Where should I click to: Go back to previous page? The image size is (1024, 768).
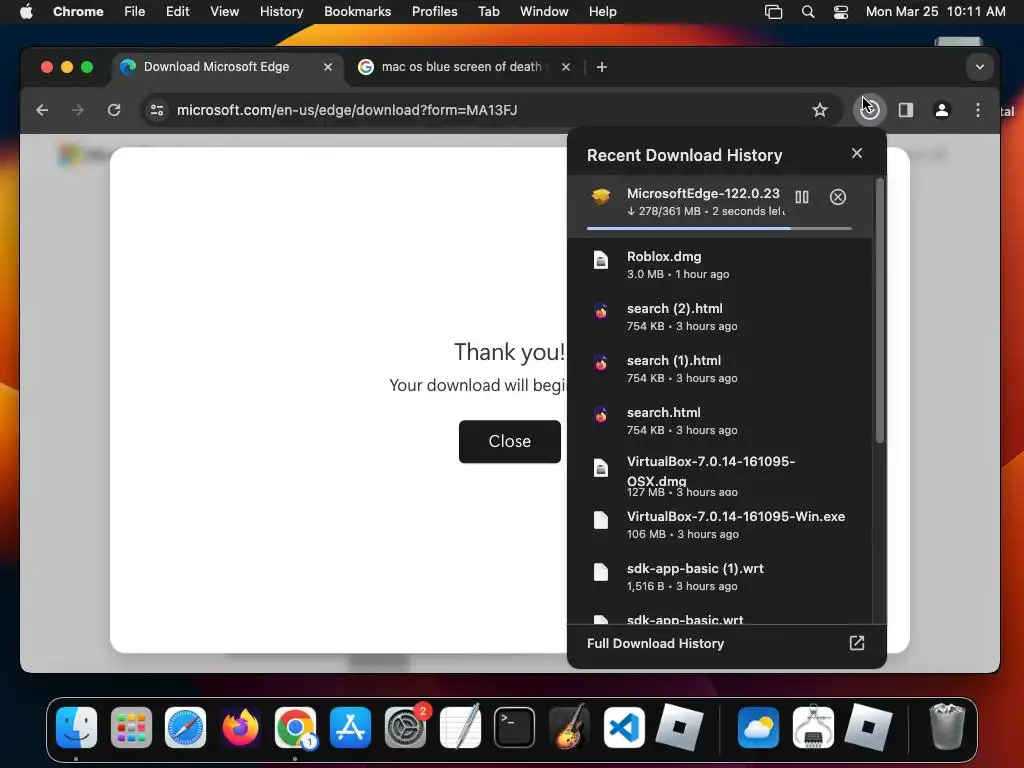click(42, 110)
